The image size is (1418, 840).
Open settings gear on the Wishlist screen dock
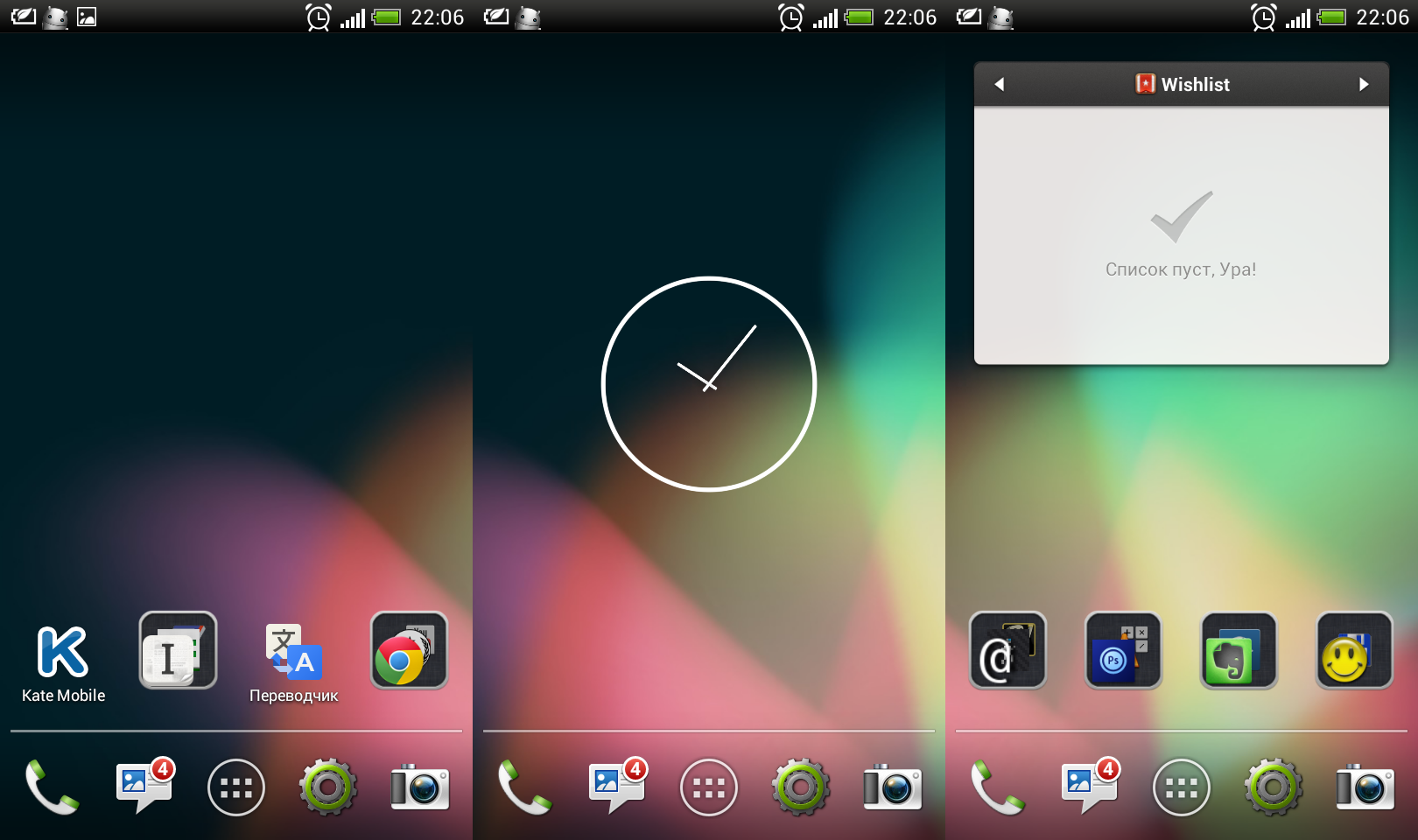1273,787
